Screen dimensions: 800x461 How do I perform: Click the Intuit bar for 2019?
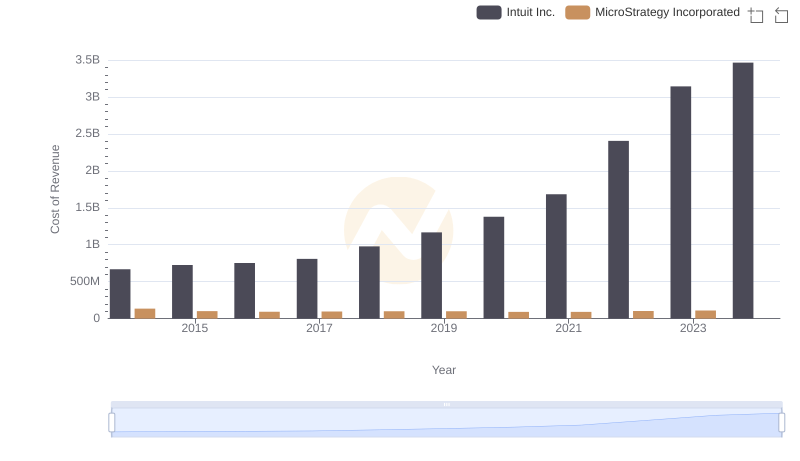point(432,275)
